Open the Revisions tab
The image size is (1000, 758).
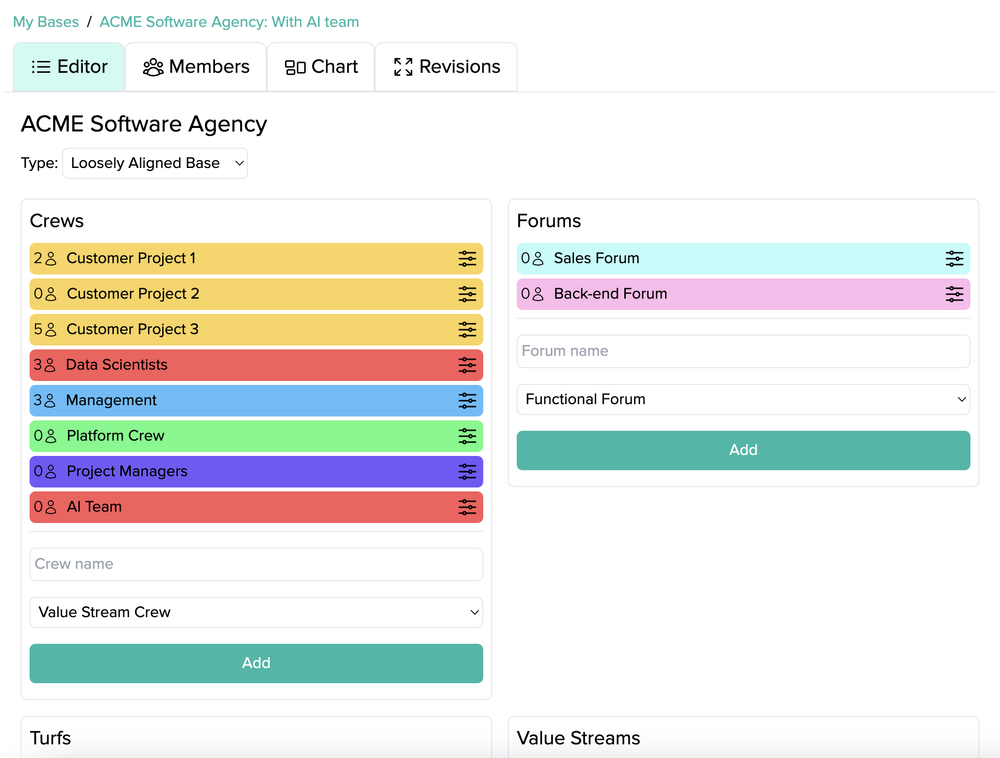446,67
